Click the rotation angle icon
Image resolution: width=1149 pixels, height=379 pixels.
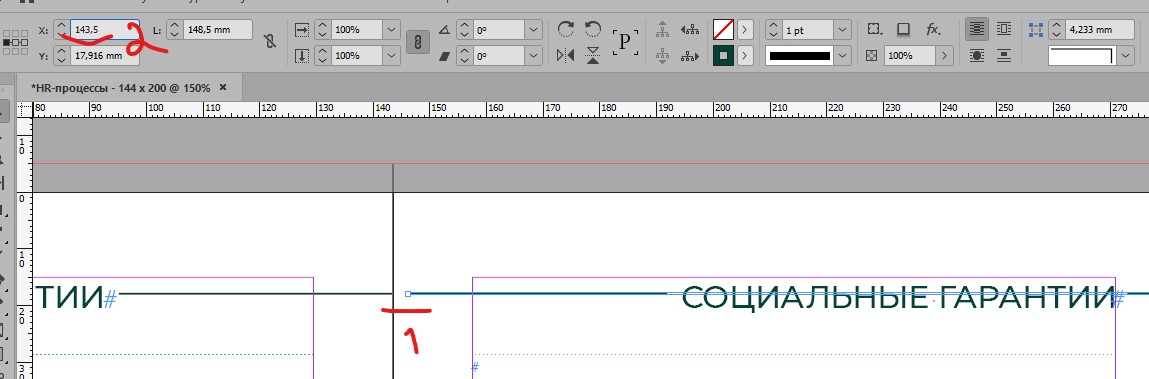pyautogui.click(x=444, y=30)
